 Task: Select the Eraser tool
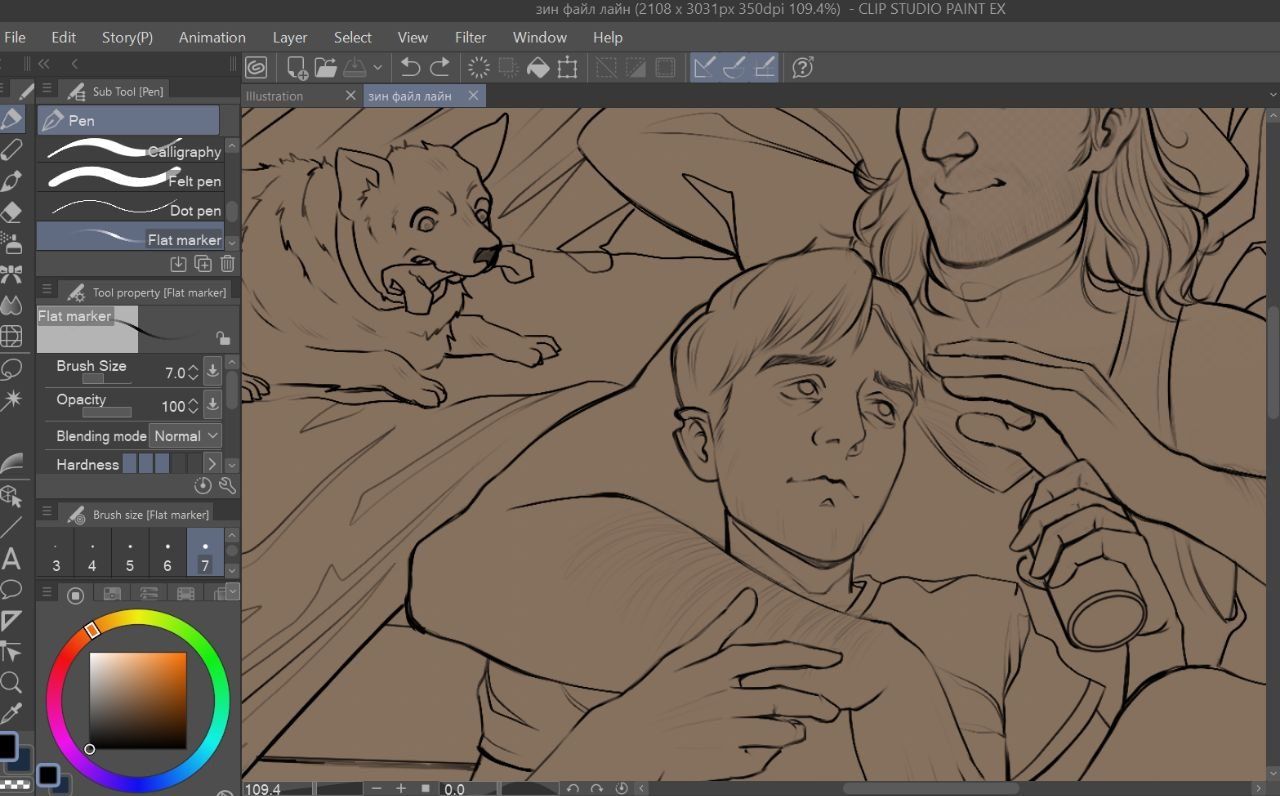click(12, 212)
